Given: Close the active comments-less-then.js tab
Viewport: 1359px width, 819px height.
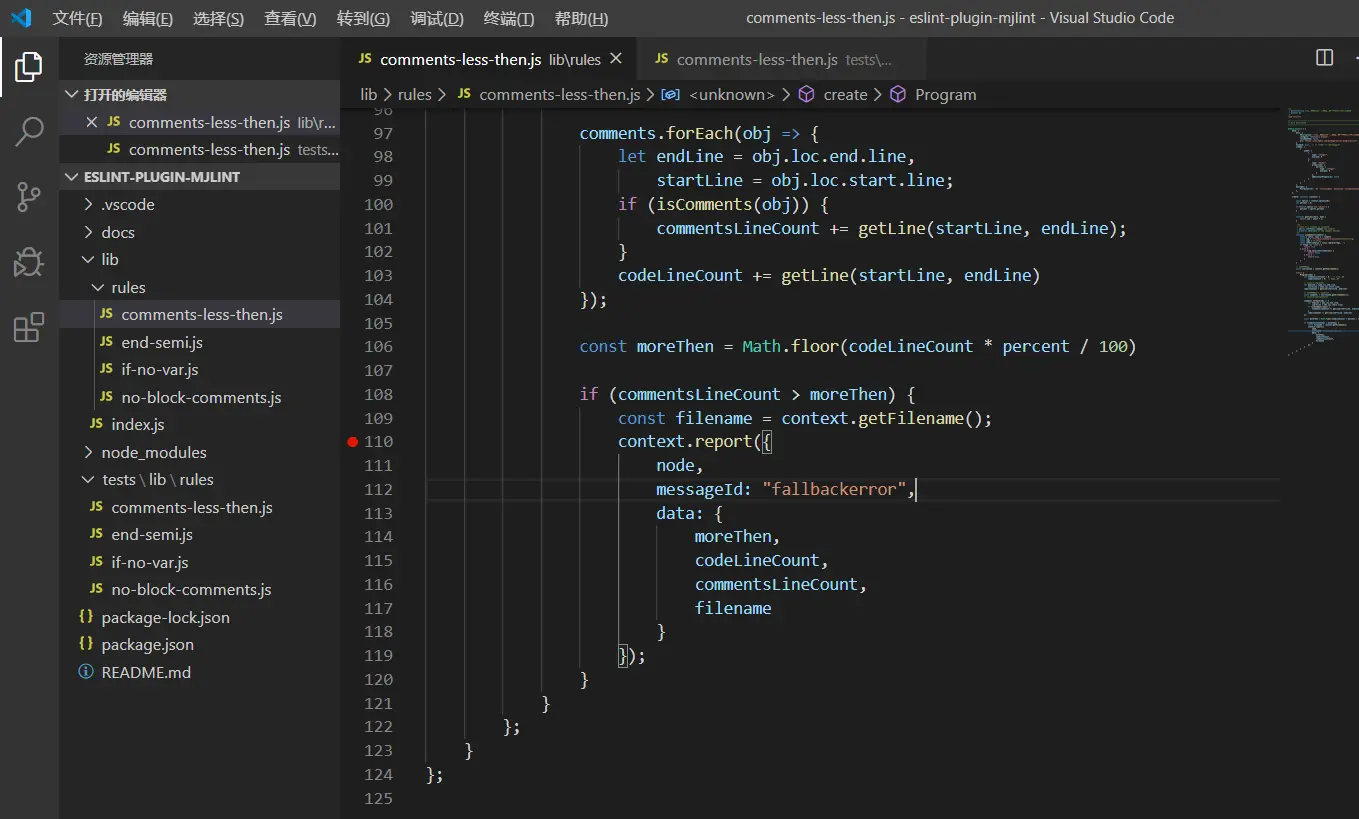Looking at the screenshot, I should (616, 59).
